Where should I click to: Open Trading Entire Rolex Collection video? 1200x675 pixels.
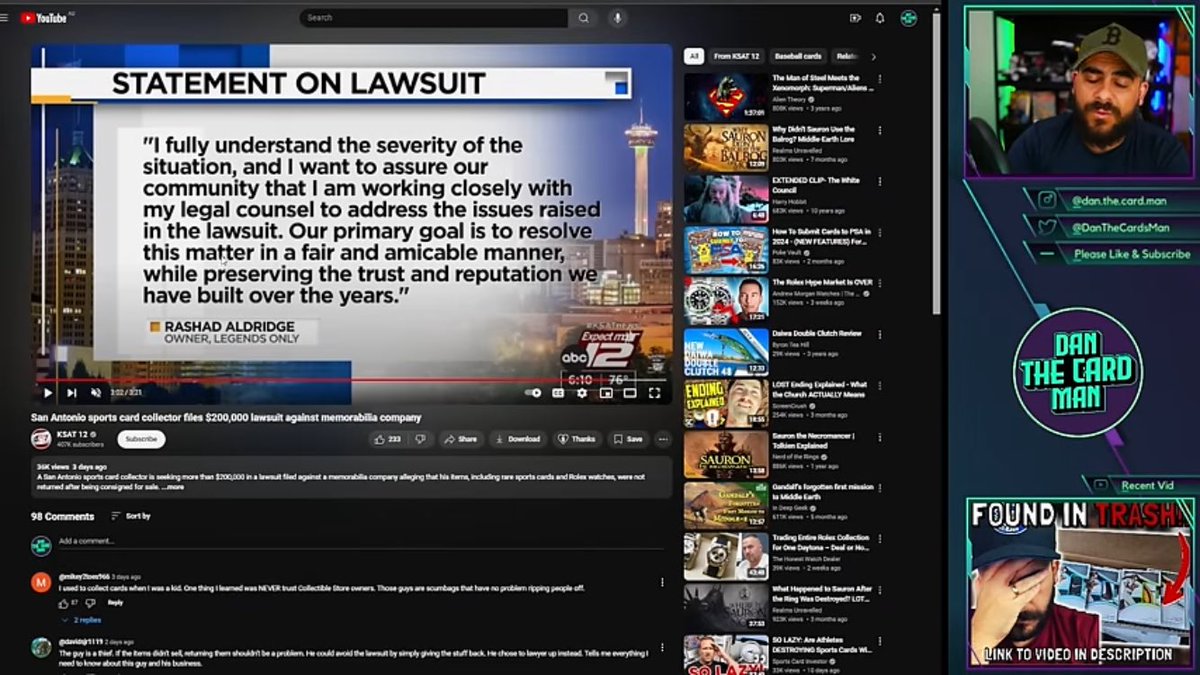tap(726, 556)
